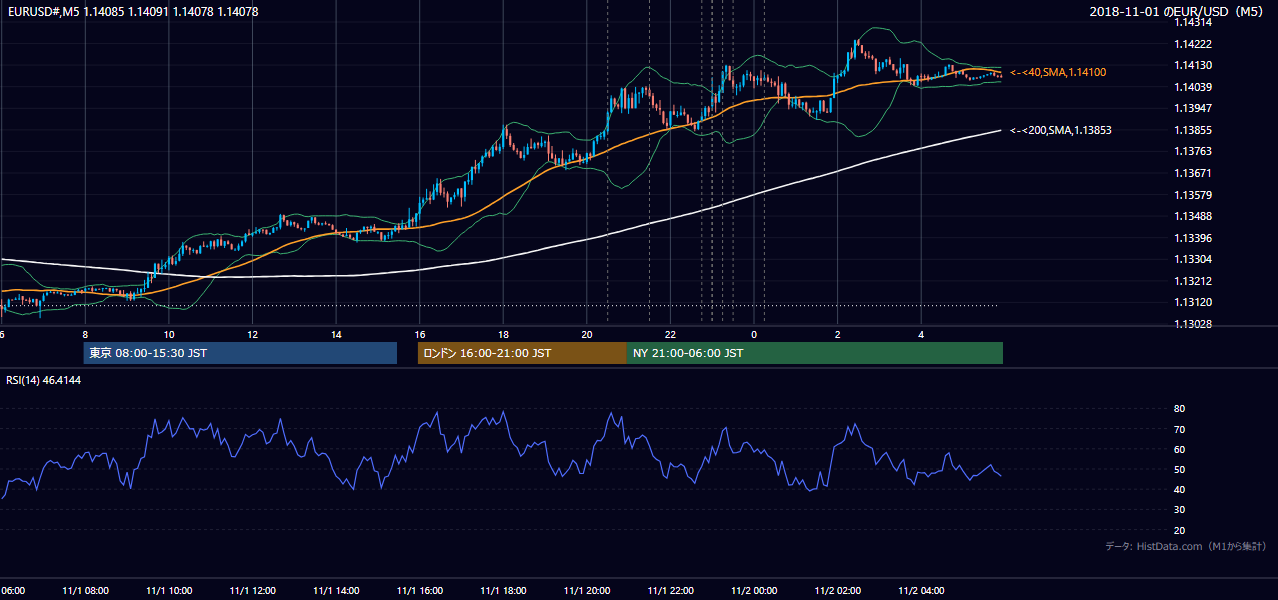Click the 2018-11-01 EUR/USD (M5) chart title
This screenshot has width=1278, height=600.
pos(1178,12)
